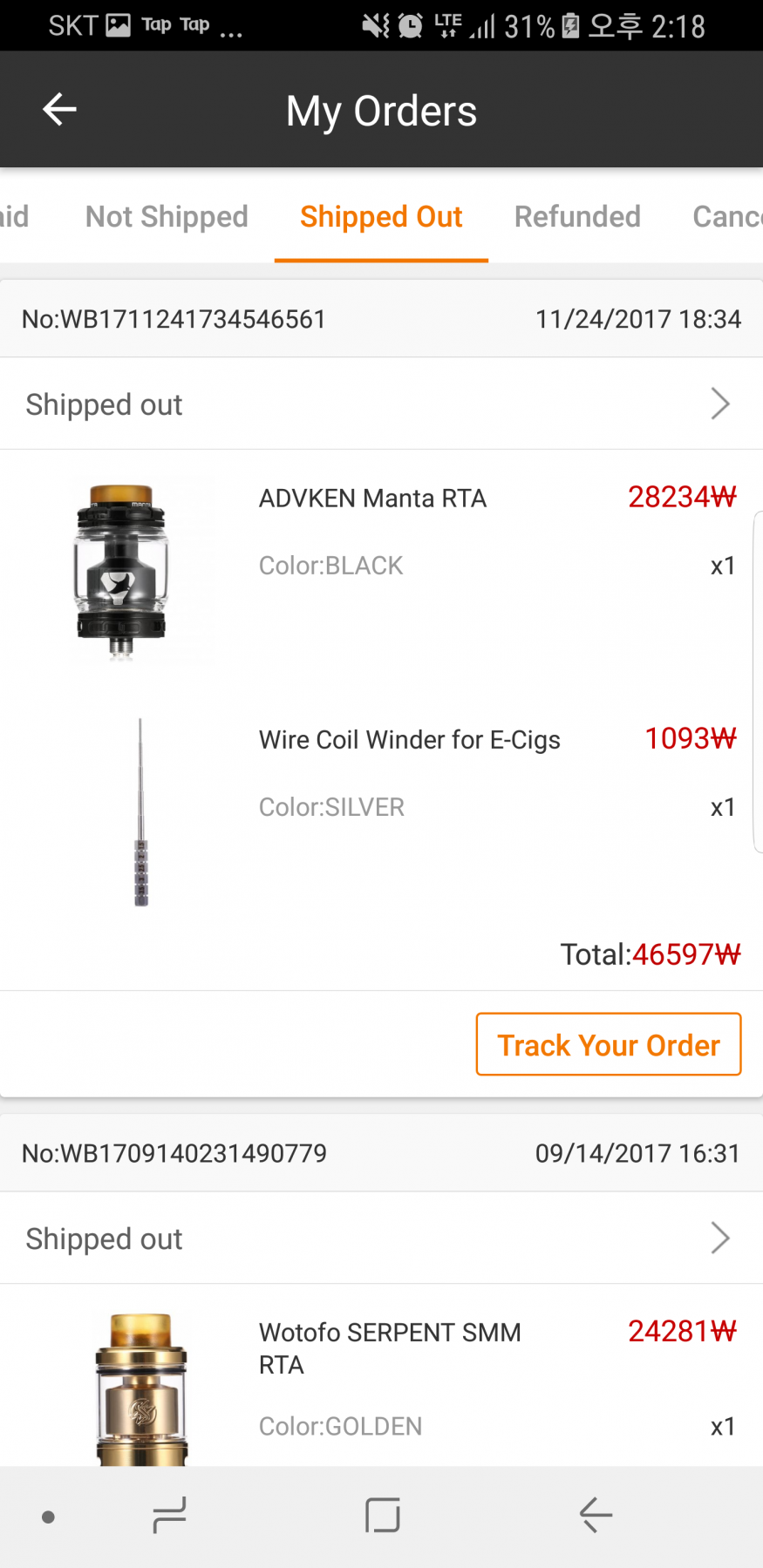The height and width of the screenshot is (1568, 763).
Task: Open the Refunded tab
Action: tap(577, 216)
